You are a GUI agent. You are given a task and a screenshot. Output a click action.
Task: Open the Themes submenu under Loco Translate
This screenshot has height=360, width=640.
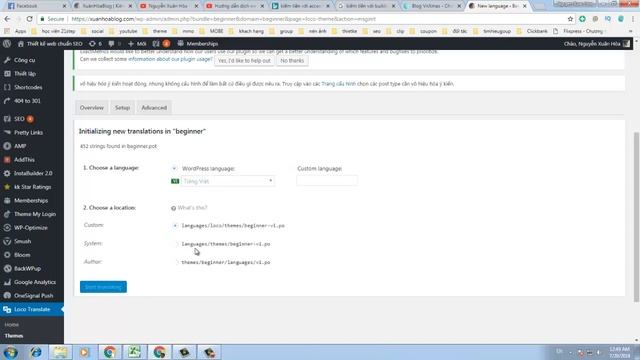pyautogui.click(x=14, y=336)
